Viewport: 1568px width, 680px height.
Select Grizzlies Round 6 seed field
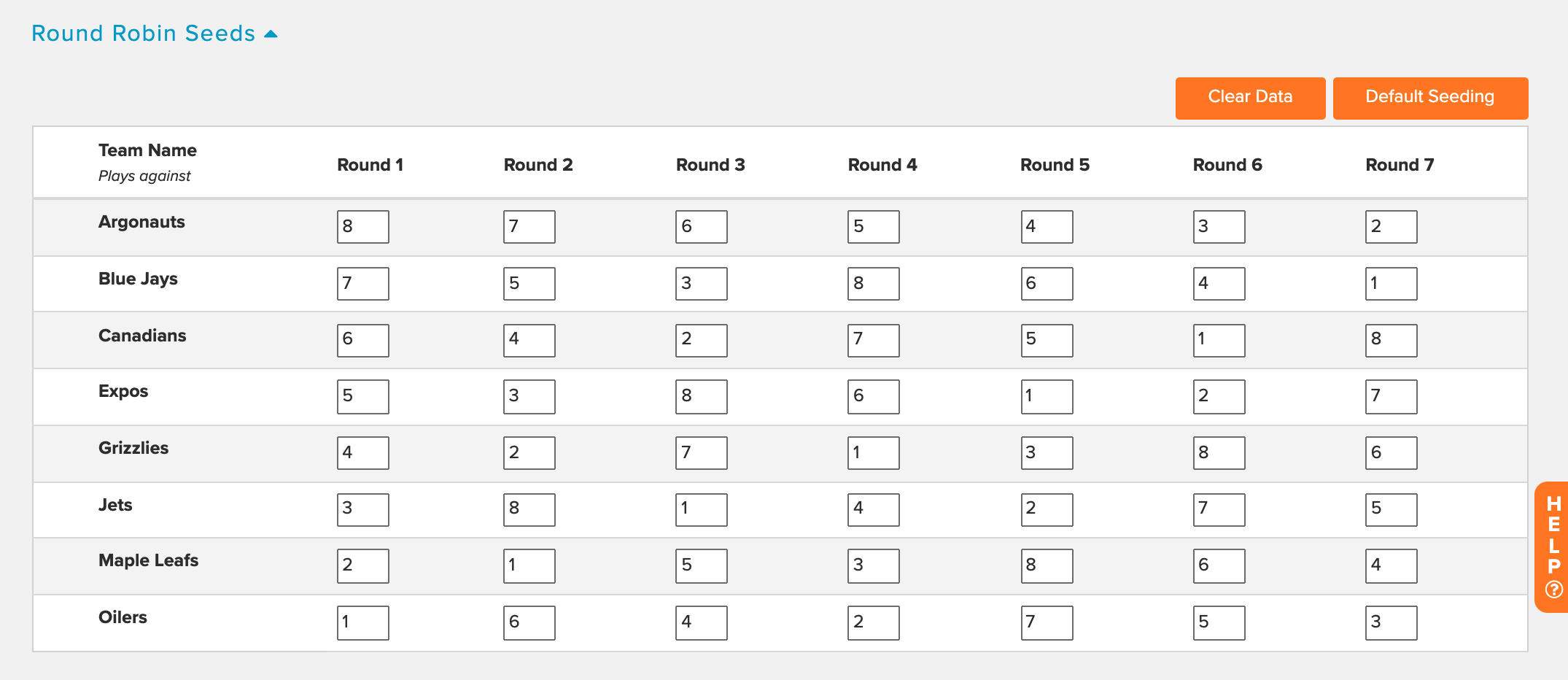pyautogui.click(x=1219, y=453)
